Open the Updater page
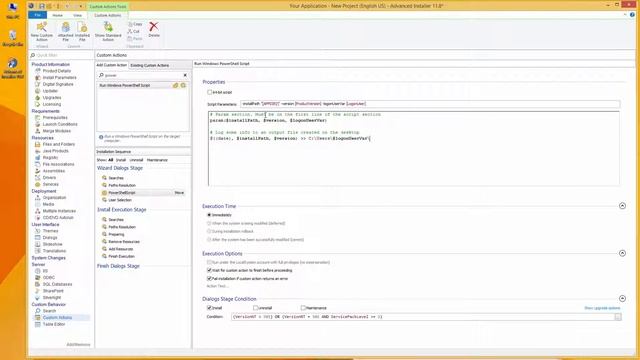This screenshot has height=360, width=640. [x=50, y=91]
